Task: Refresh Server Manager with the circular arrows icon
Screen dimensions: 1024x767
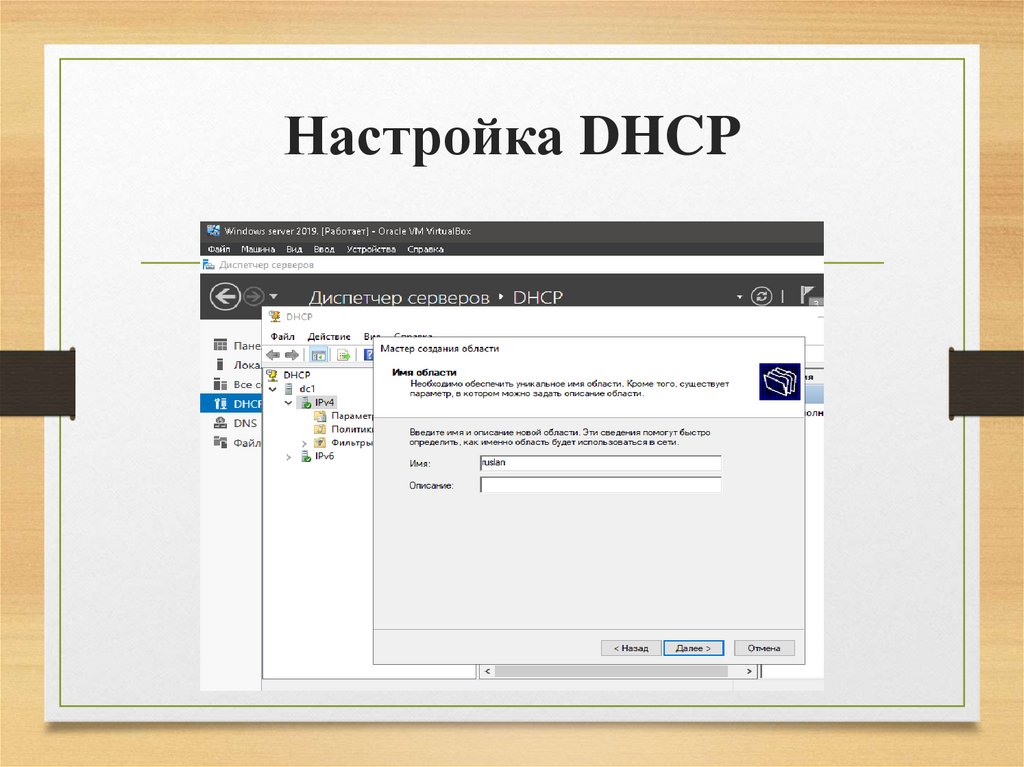Action: [x=761, y=296]
